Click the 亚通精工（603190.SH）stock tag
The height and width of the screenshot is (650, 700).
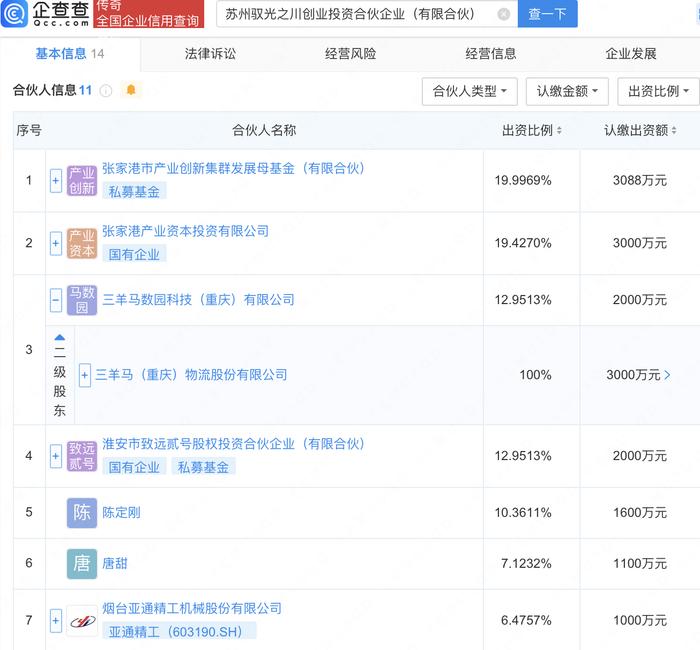tap(179, 632)
